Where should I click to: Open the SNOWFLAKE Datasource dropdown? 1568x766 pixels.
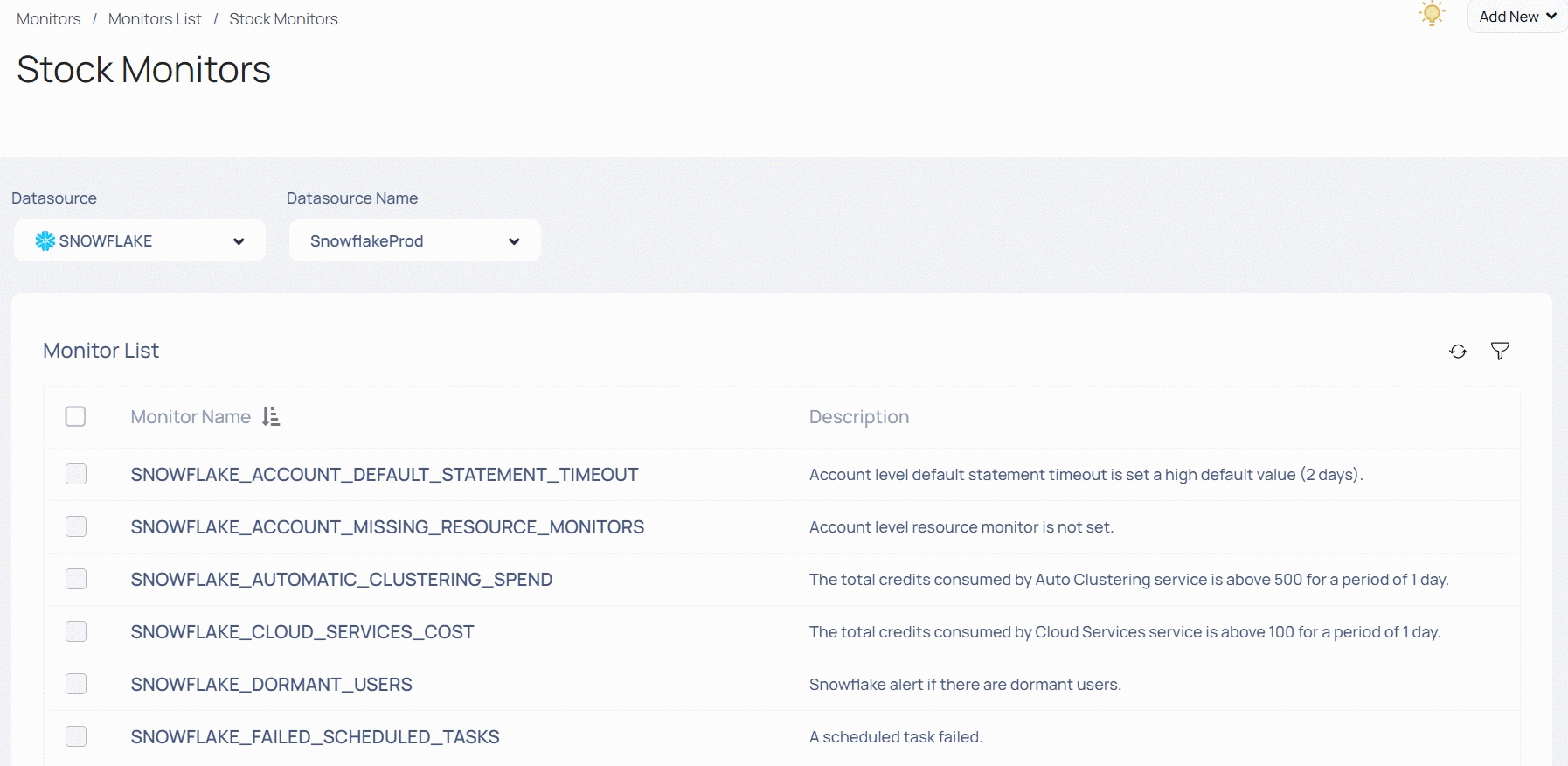point(140,240)
